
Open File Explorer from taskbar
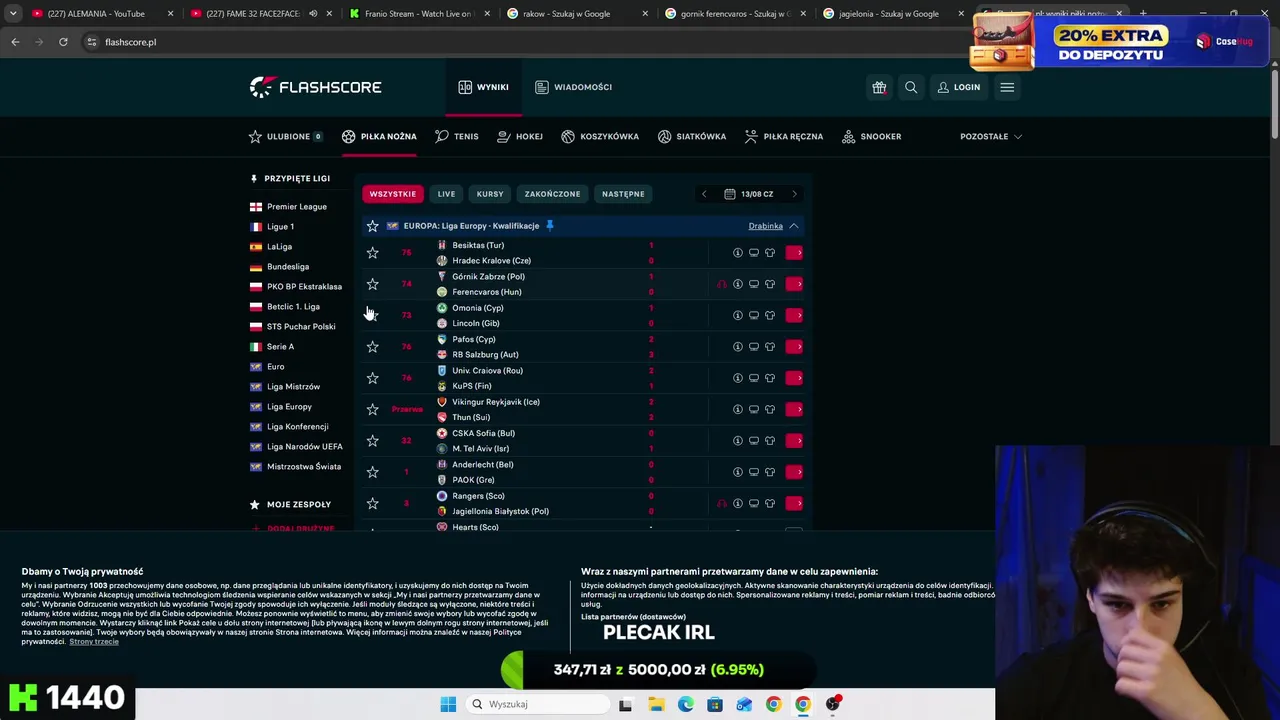pyautogui.click(x=656, y=704)
